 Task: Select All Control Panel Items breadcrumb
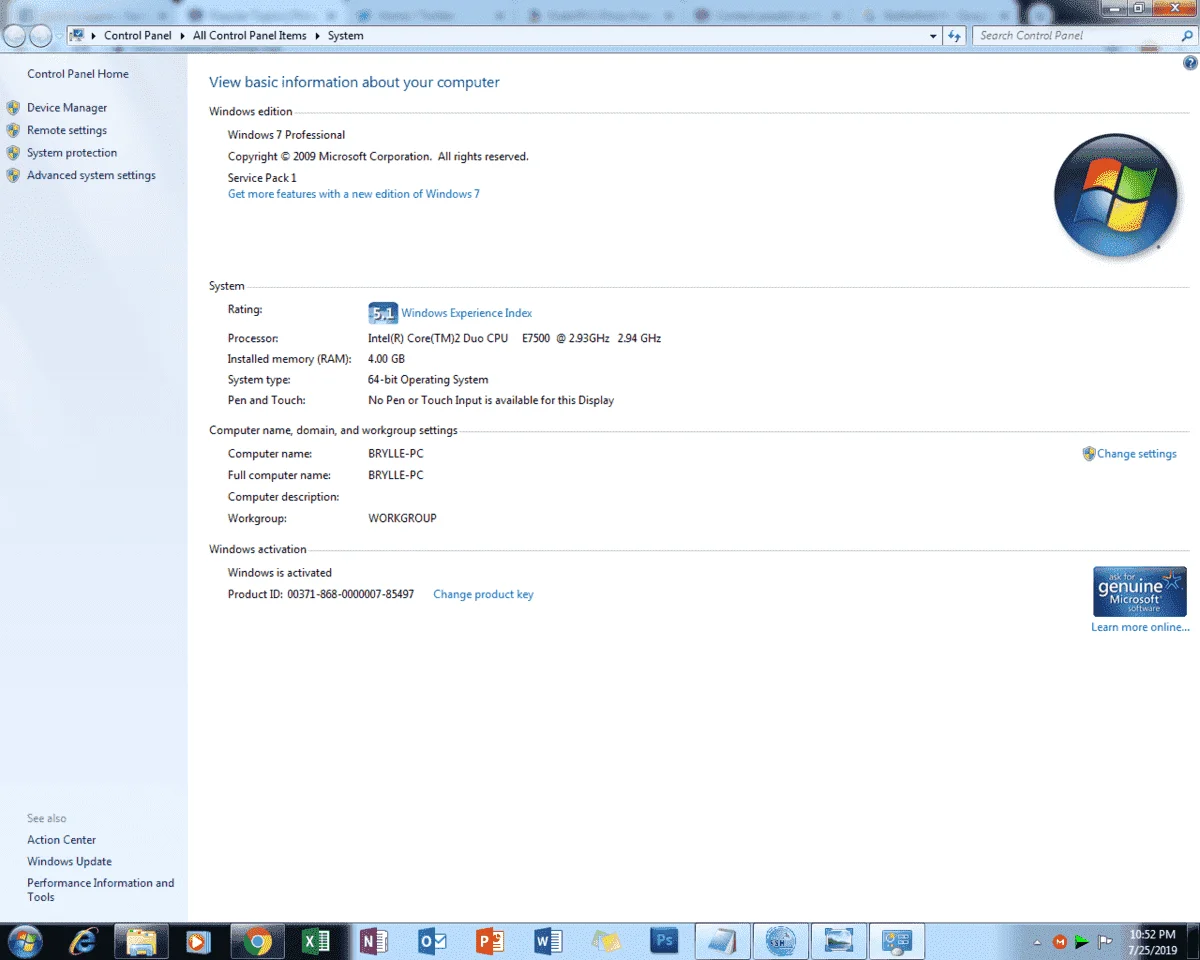pos(250,36)
